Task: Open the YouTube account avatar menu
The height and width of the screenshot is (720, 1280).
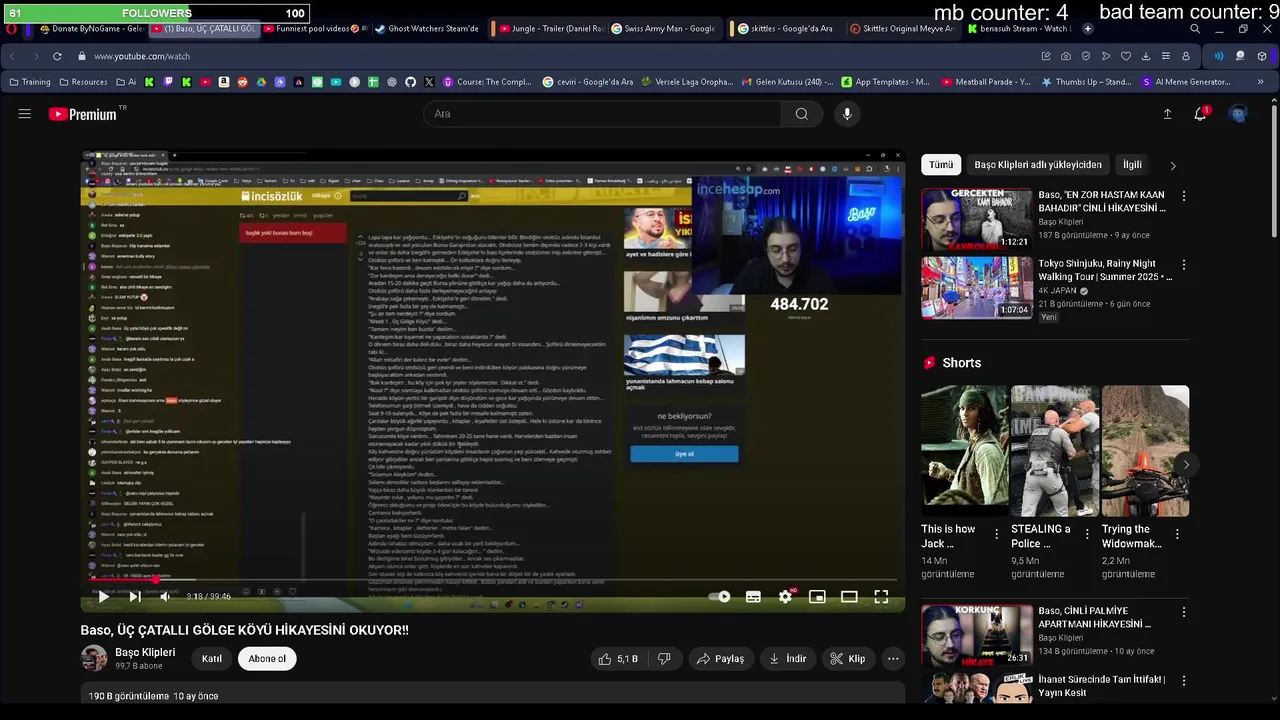Action: point(1238,114)
